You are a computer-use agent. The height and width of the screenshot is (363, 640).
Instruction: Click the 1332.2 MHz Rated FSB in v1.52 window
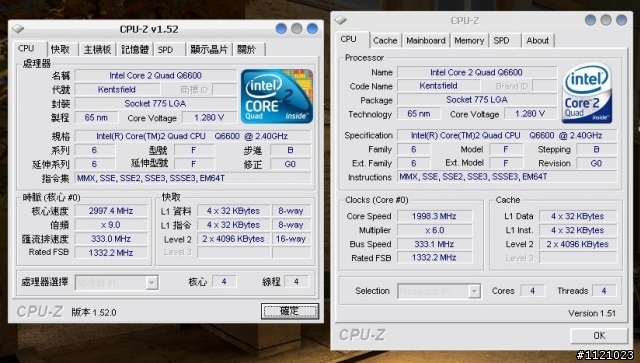click(111, 252)
